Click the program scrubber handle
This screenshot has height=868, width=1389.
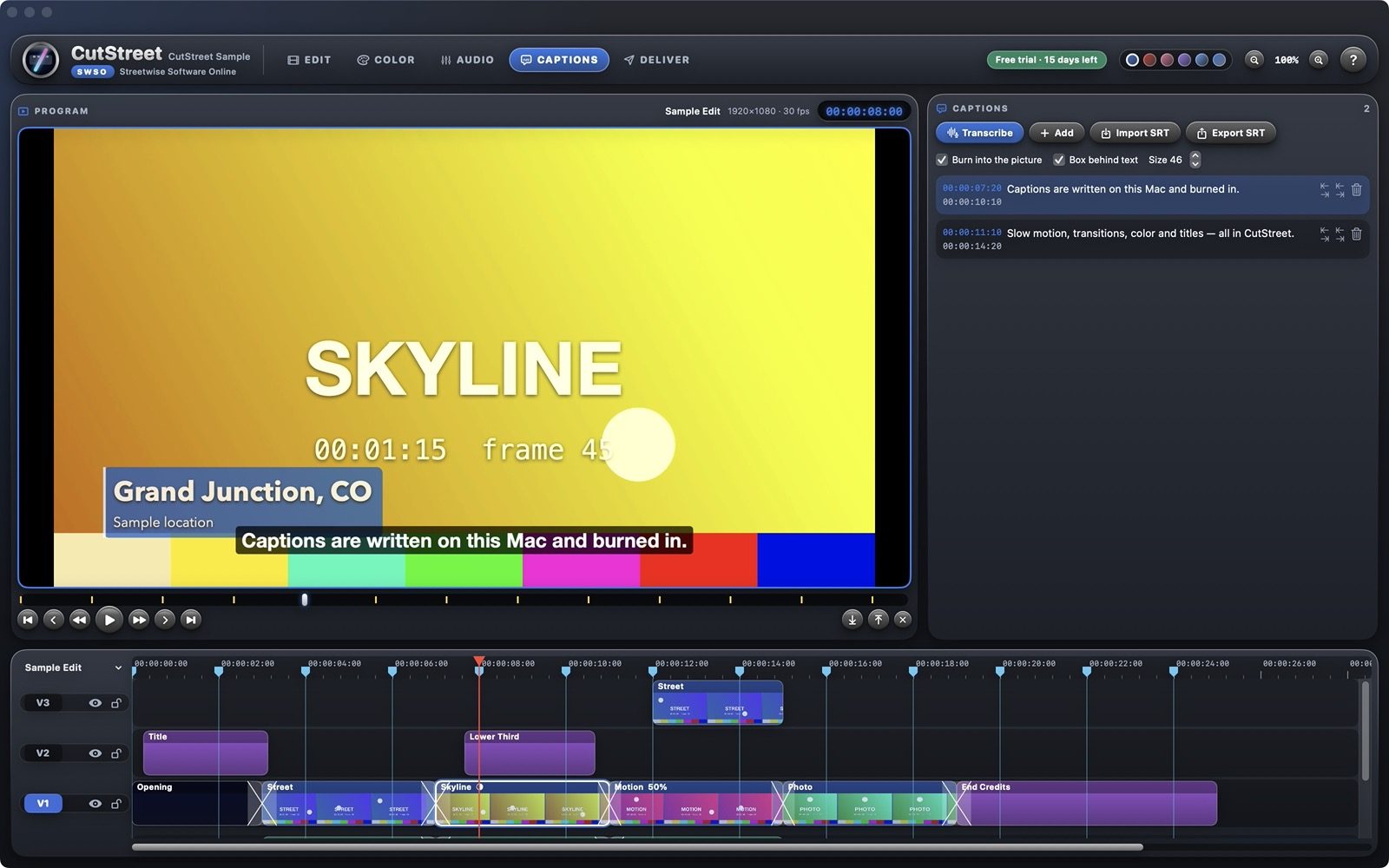(x=305, y=599)
